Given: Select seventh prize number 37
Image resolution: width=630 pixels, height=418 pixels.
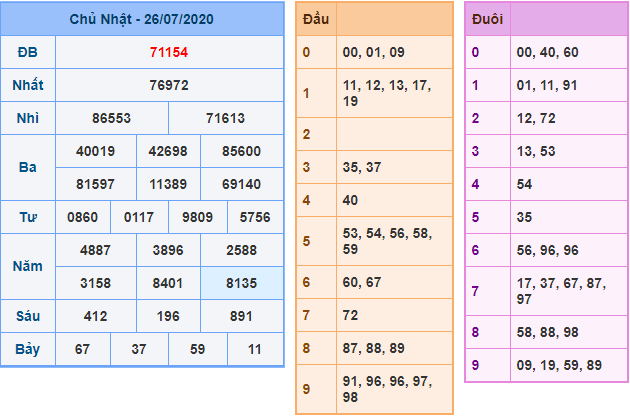Looking at the screenshot, I should pos(139,349).
